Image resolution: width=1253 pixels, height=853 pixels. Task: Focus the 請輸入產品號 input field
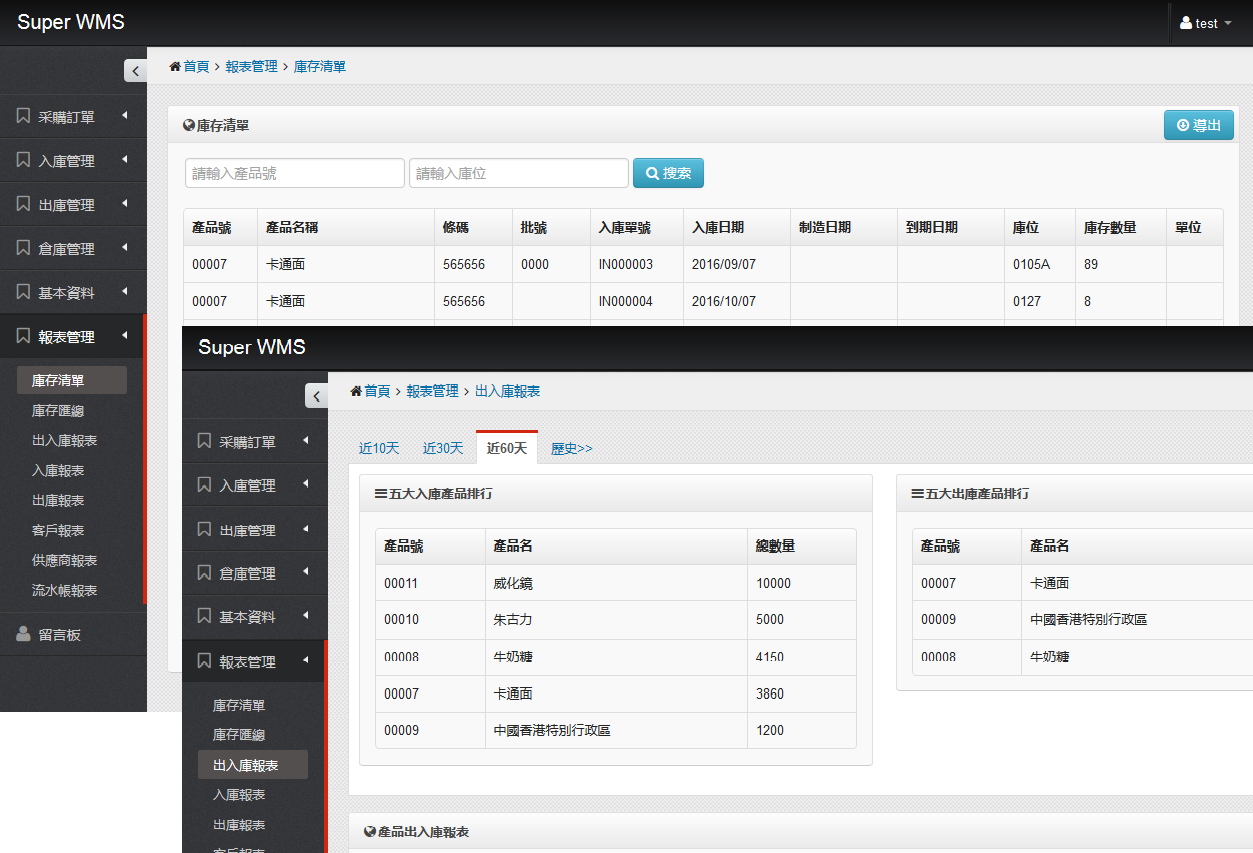(295, 173)
